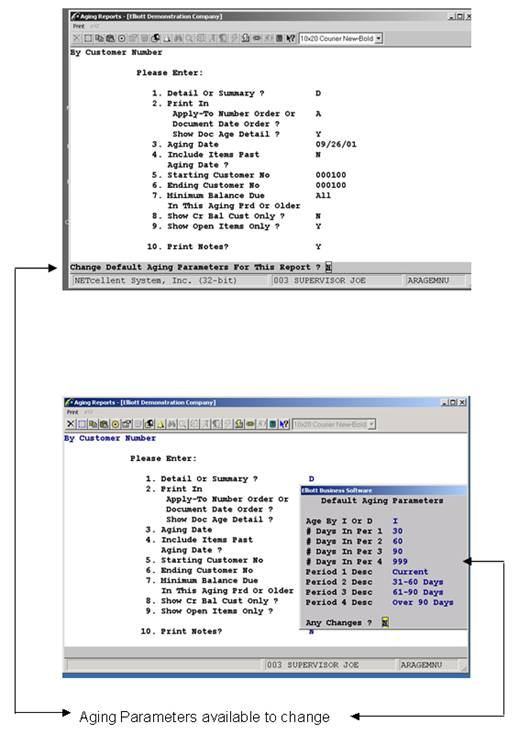Click the Period 3 Desc value 61-90 Days
The image size is (519, 734).
417,592
